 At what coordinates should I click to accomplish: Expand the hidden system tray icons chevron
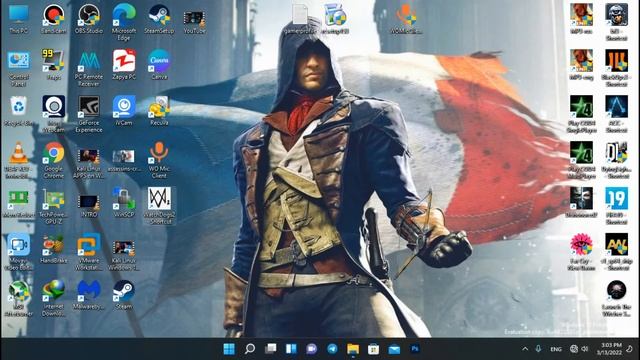click(x=525, y=349)
